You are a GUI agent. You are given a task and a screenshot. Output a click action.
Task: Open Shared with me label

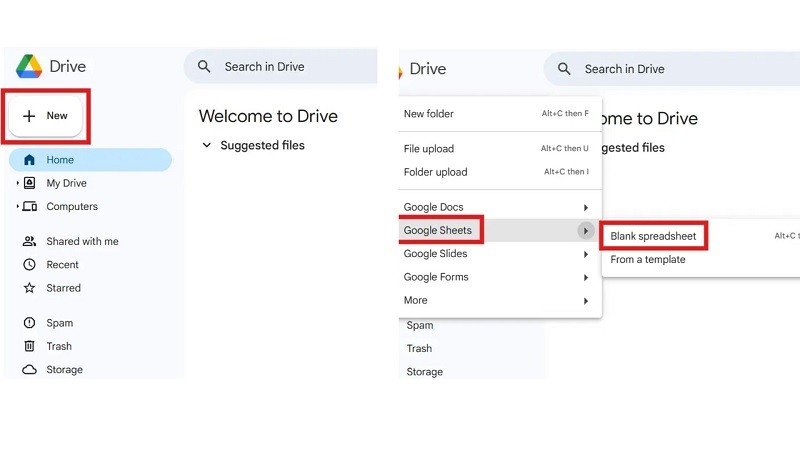point(82,241)
